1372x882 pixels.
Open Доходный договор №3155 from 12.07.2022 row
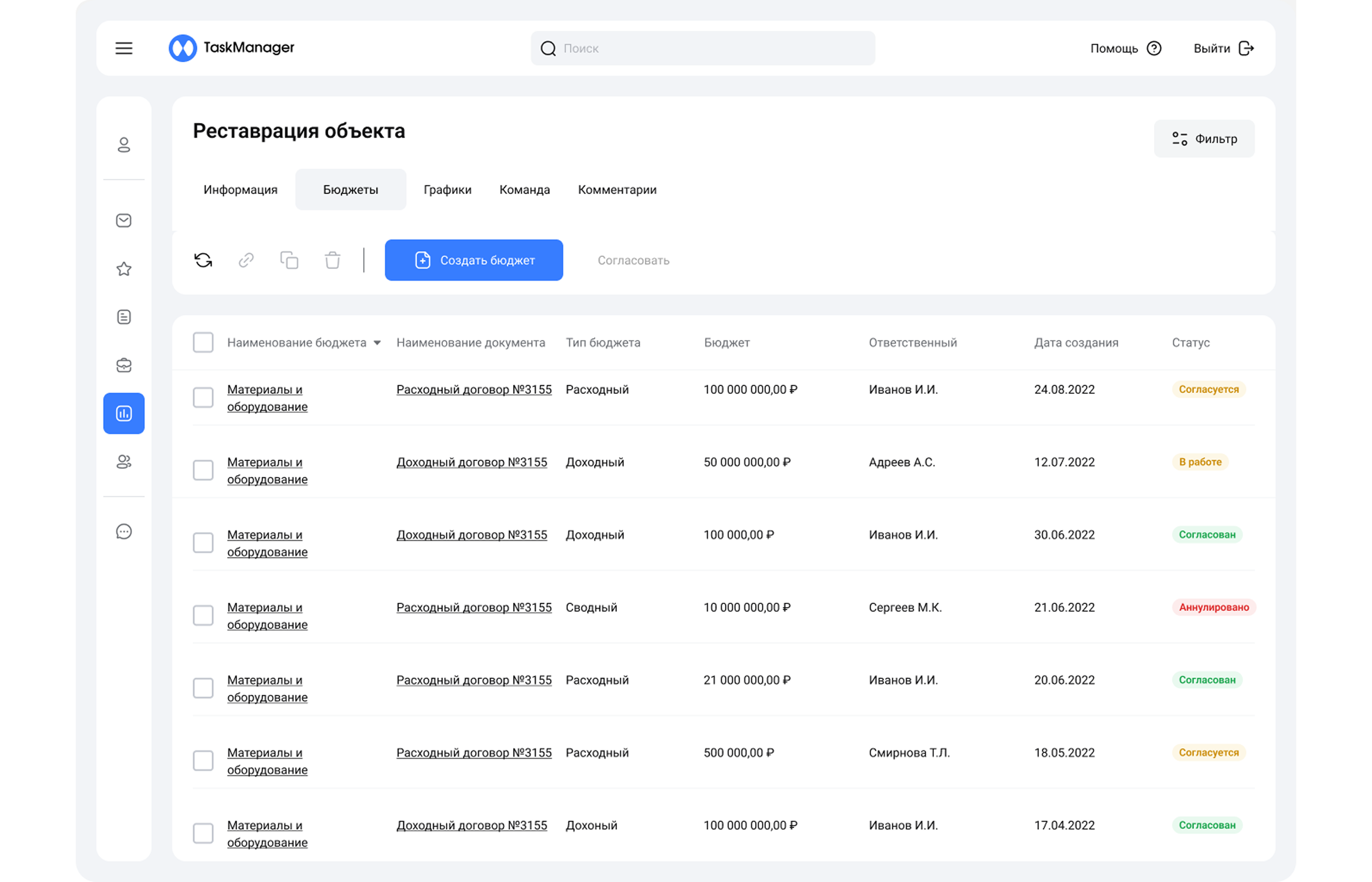coord(471,462)
